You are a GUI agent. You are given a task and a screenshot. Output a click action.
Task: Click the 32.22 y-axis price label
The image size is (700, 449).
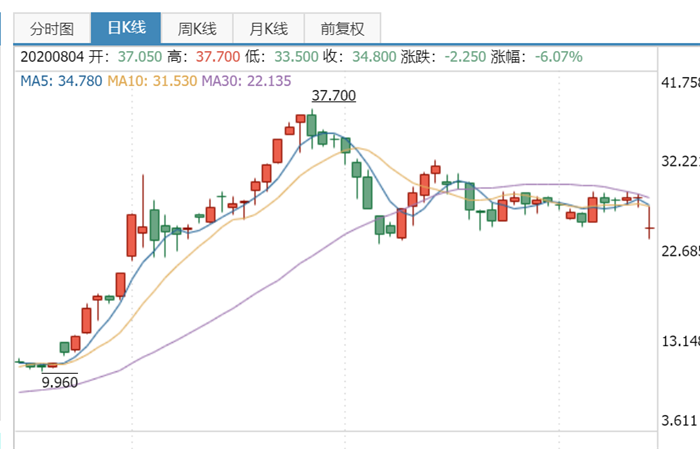680,161
